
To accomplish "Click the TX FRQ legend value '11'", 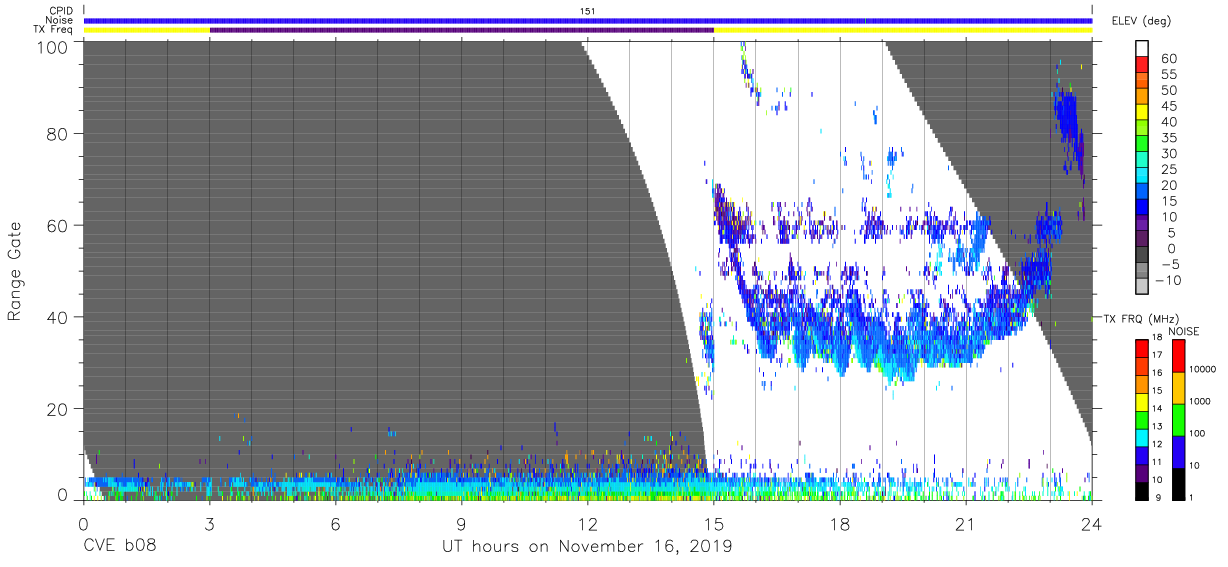I will click(1159, 462).
